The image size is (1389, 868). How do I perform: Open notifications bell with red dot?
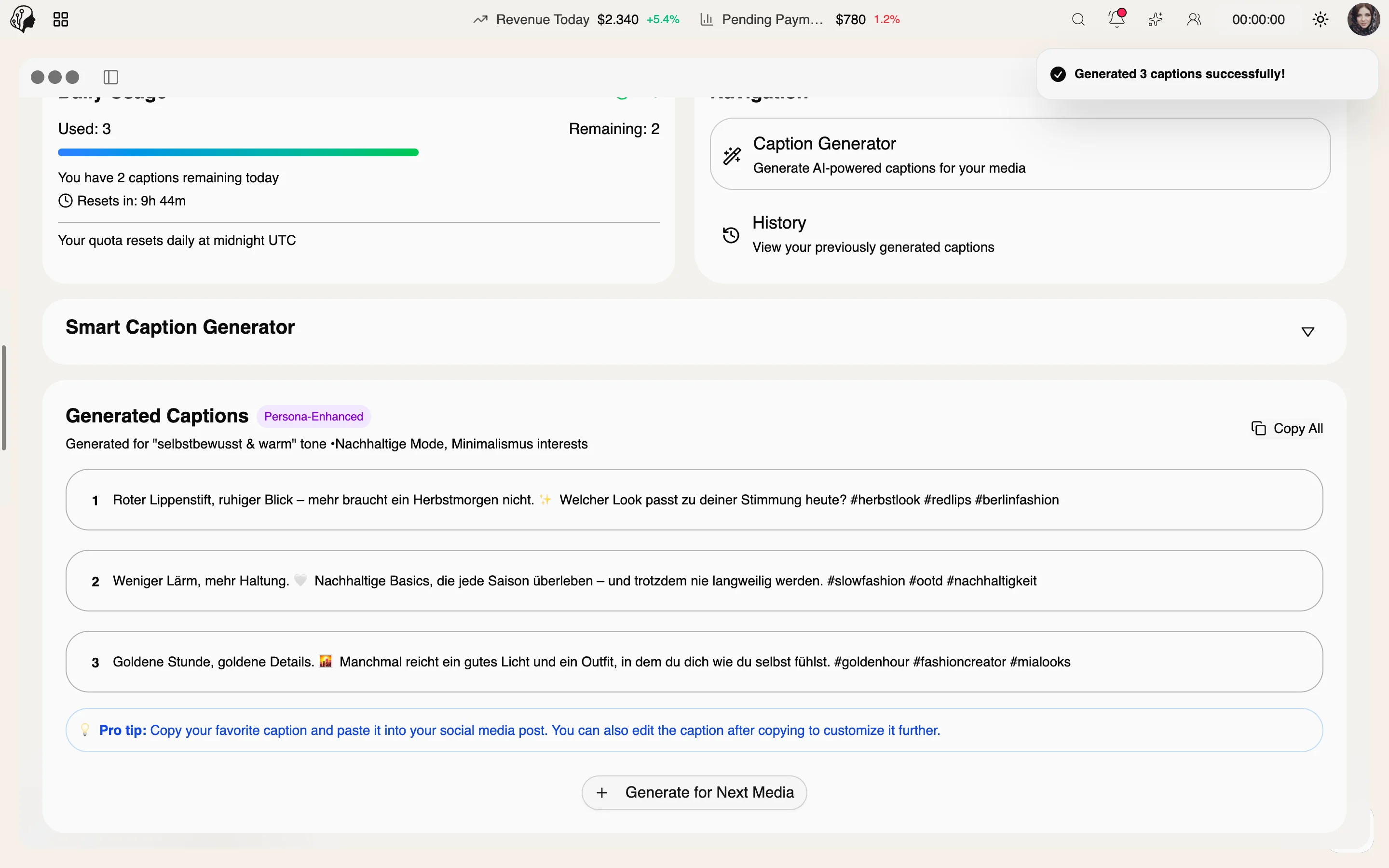(1117, 18)
